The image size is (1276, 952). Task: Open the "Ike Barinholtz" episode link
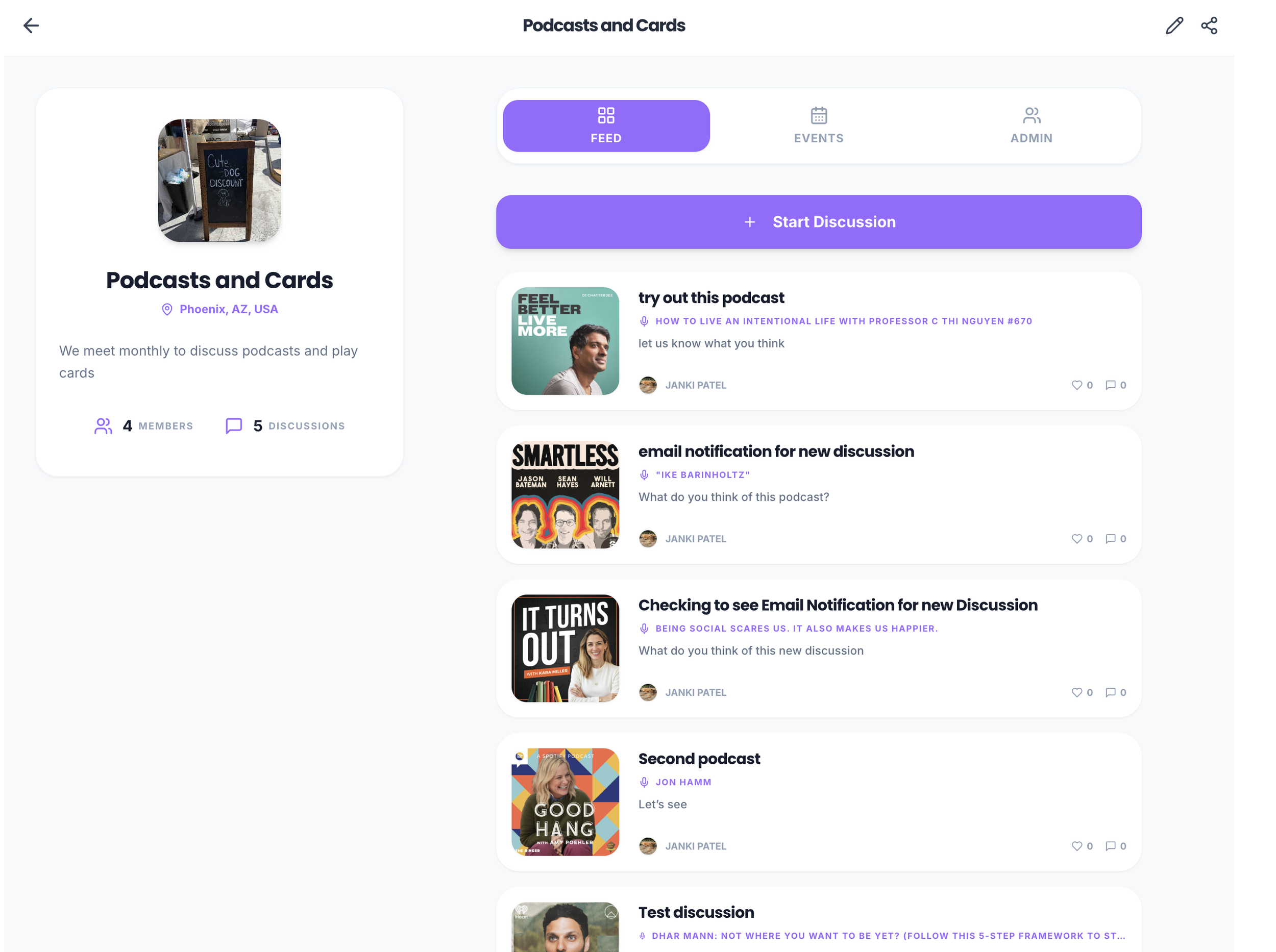click(702, 475)
